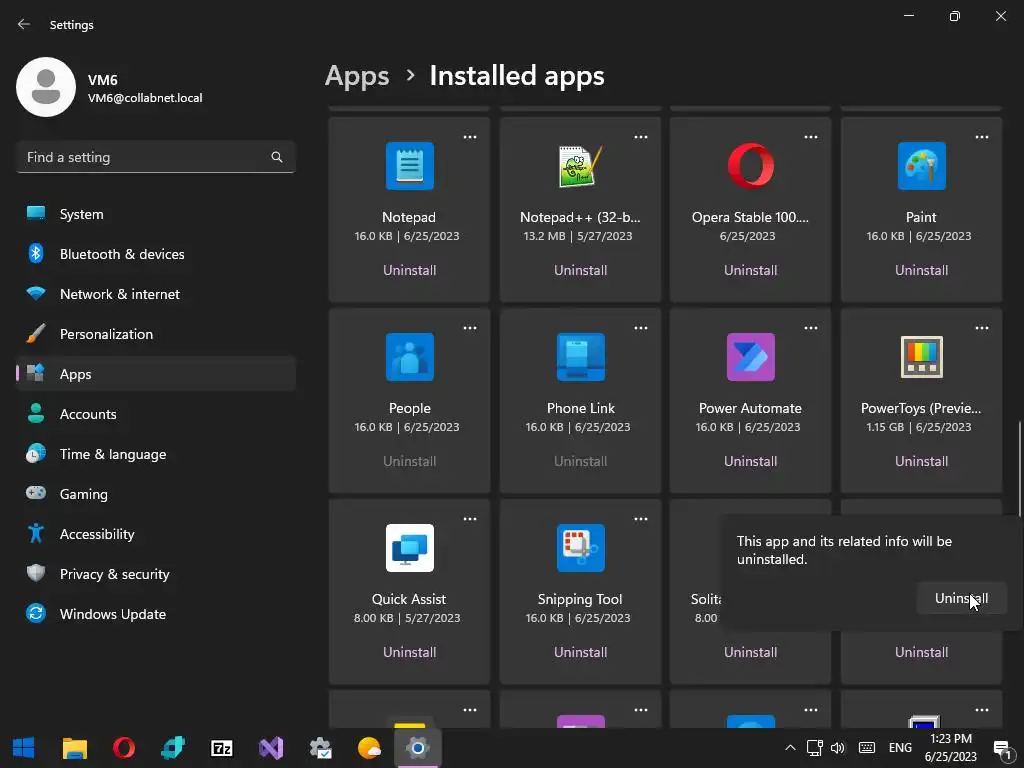The image size is (1024, 768).
Task: Click the VM6 user profile avatar
Action: [46, 87]
